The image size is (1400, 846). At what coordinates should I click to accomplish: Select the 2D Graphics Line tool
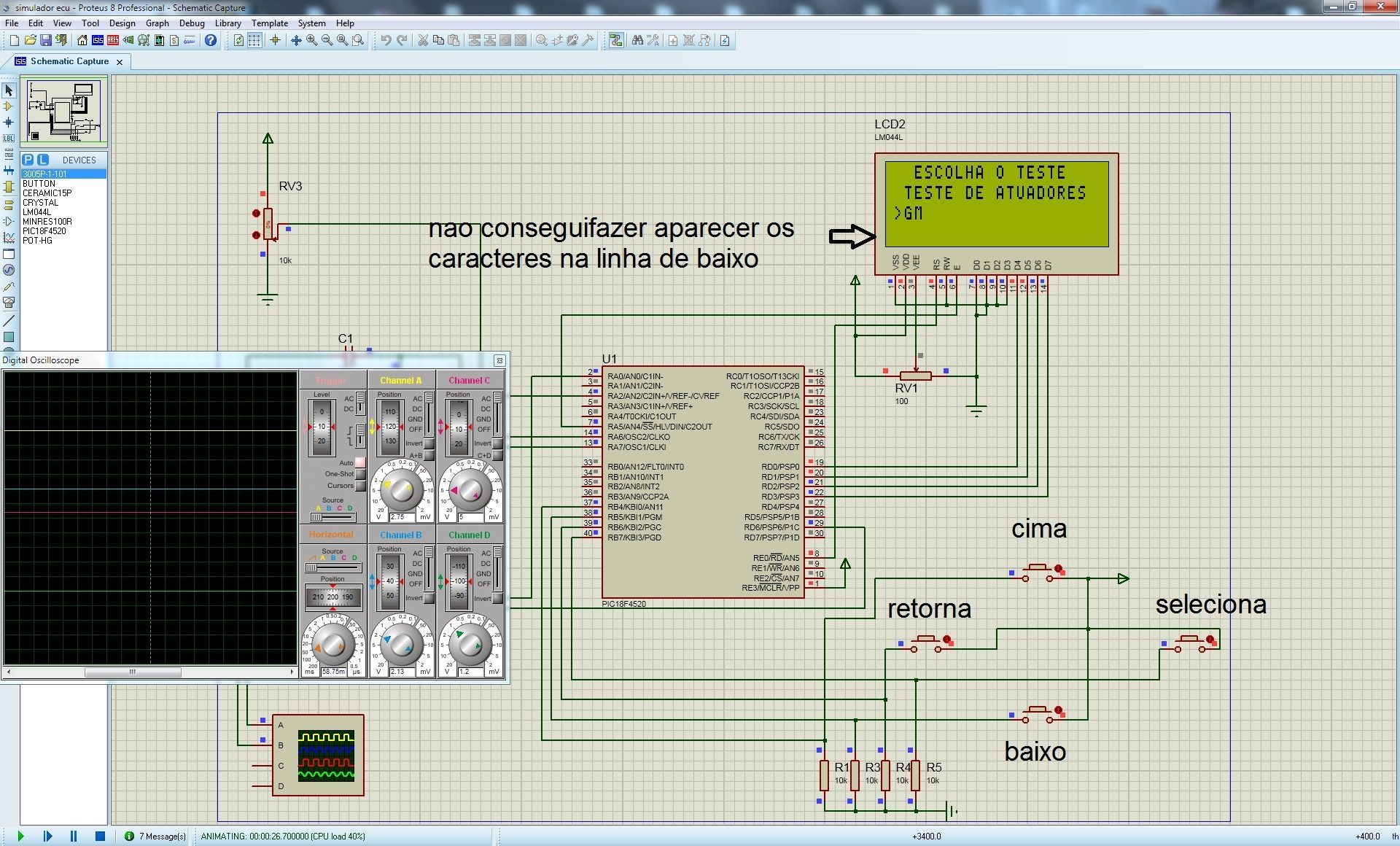click(x=9, y=321)
